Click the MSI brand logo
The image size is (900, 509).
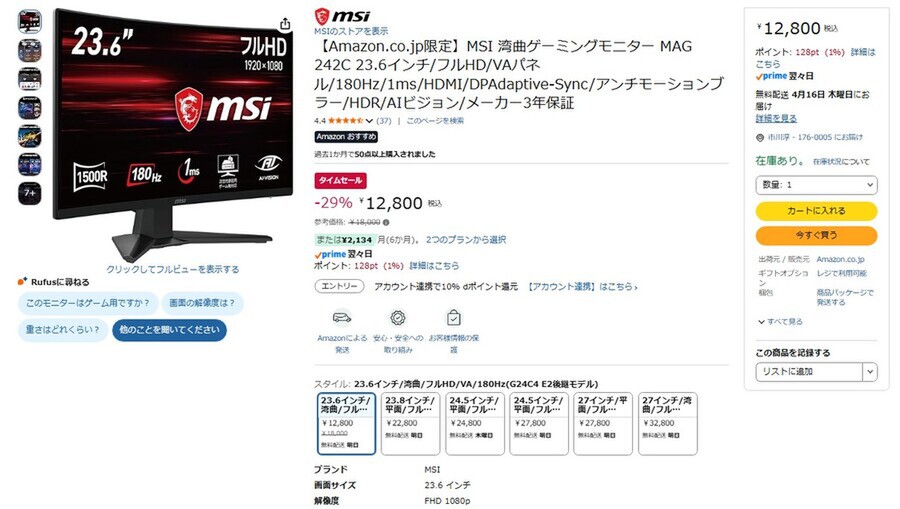click(342, 15)
